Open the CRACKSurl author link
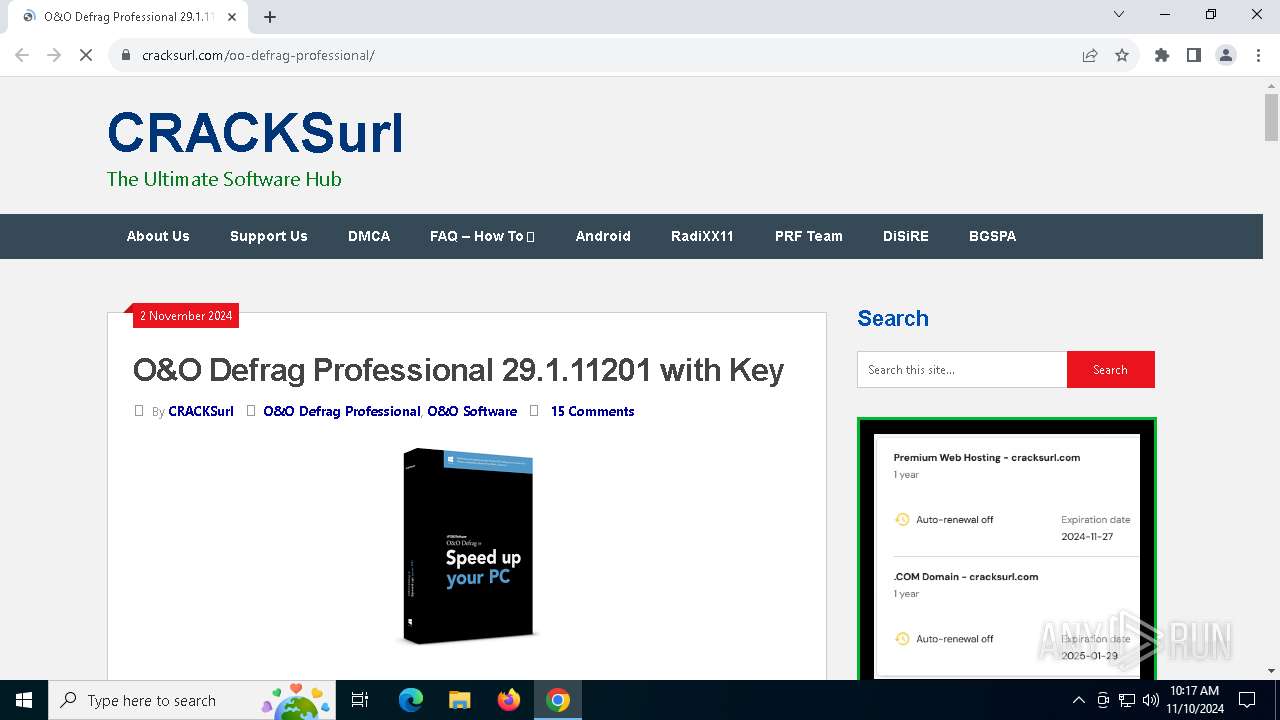1280x720 pixels. click(x=201, y=411)
